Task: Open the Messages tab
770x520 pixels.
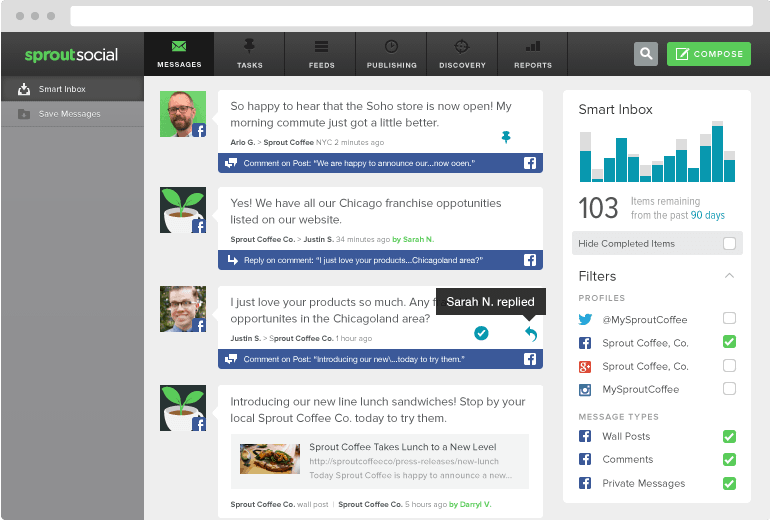Action: tap(179, 54)
